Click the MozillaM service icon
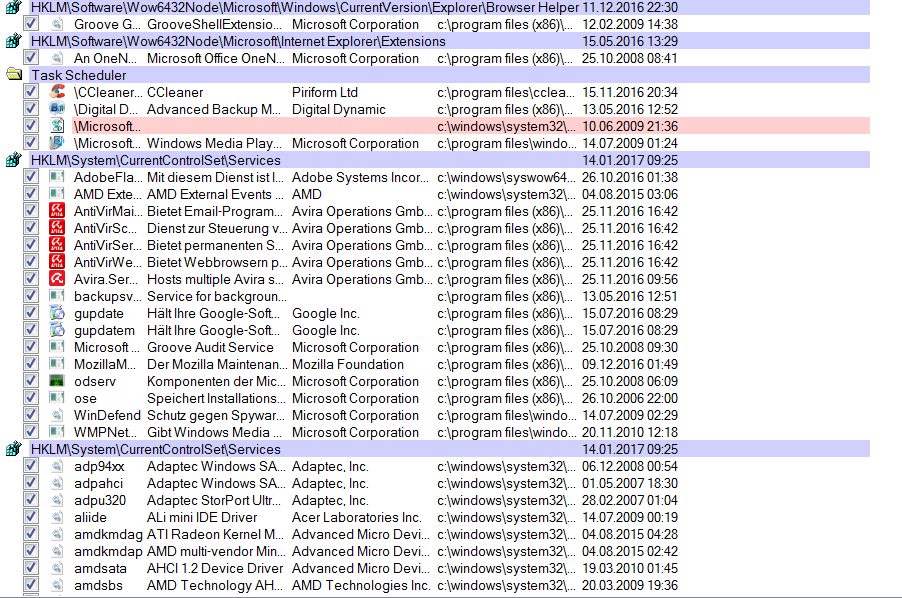Viewport: 902px width, 598px height. 57,364
